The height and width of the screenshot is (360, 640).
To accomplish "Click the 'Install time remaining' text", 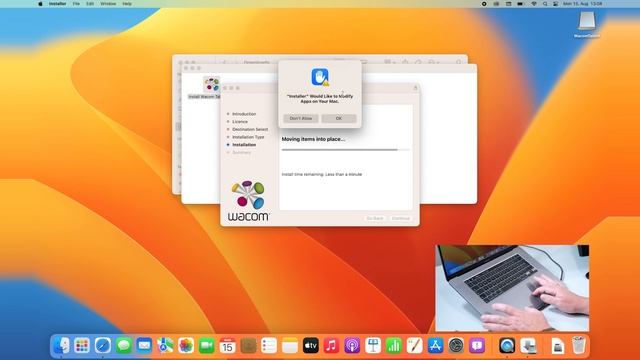I will [x=322, y=174].
